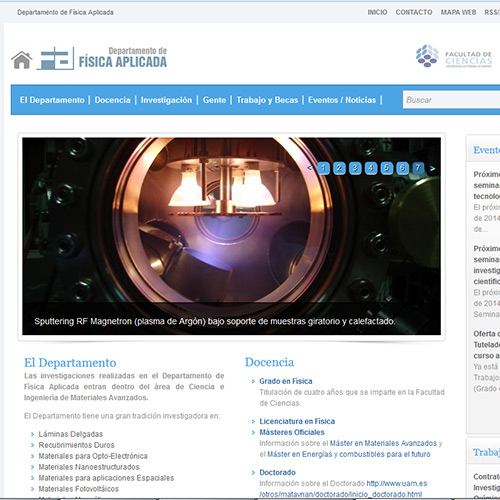Viewport: 500px width, 500px height.
Task: Open the Eventos / Noticias menu
Action: click(x=342, y=100)
